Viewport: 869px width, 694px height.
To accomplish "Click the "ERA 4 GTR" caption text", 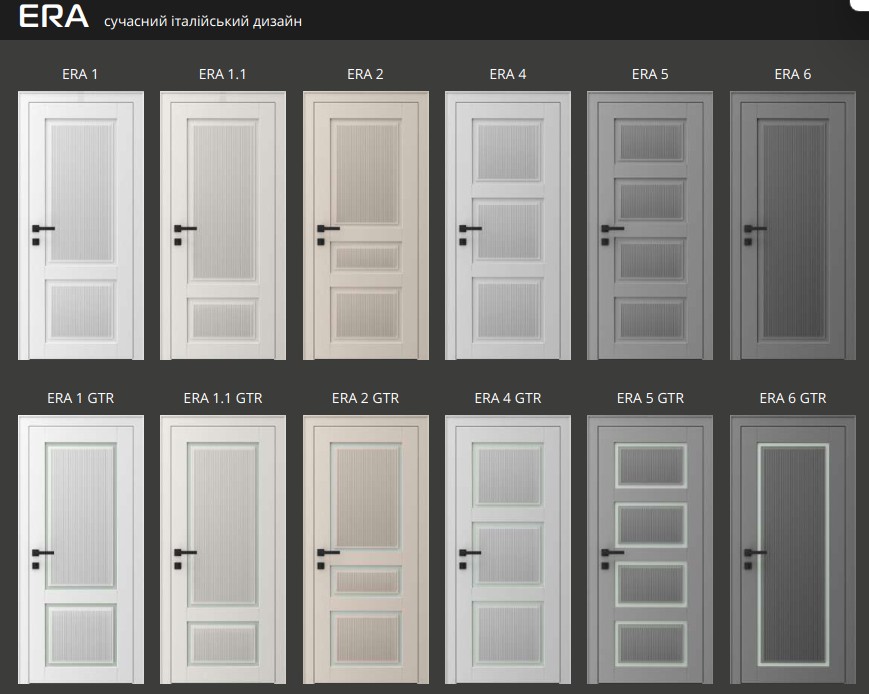I will tap(508, 398).
